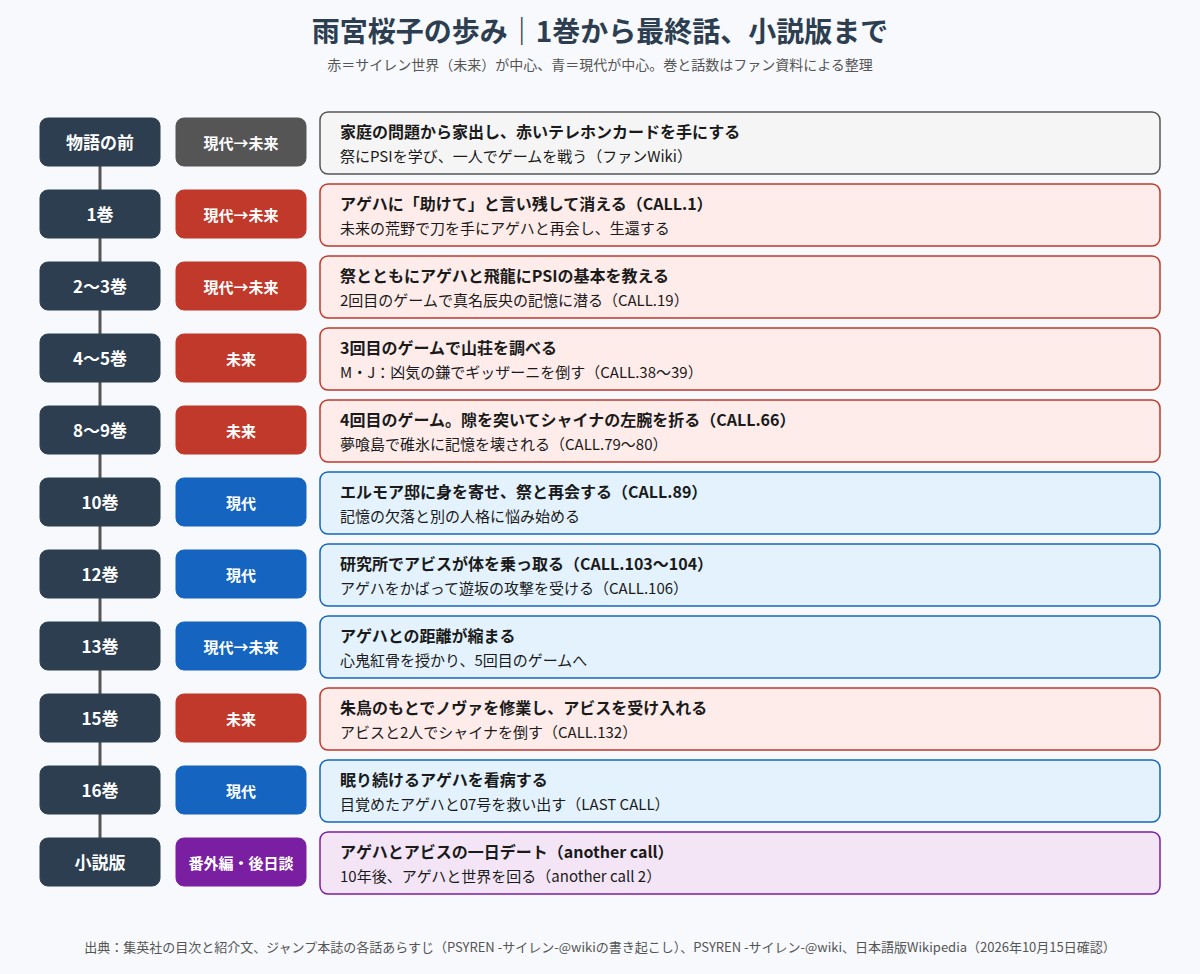Viewport: 1200px width, 974px height.
Task: Click the red 現代→未来 tag beside 2〜3巻
Action: pos(241,286)
